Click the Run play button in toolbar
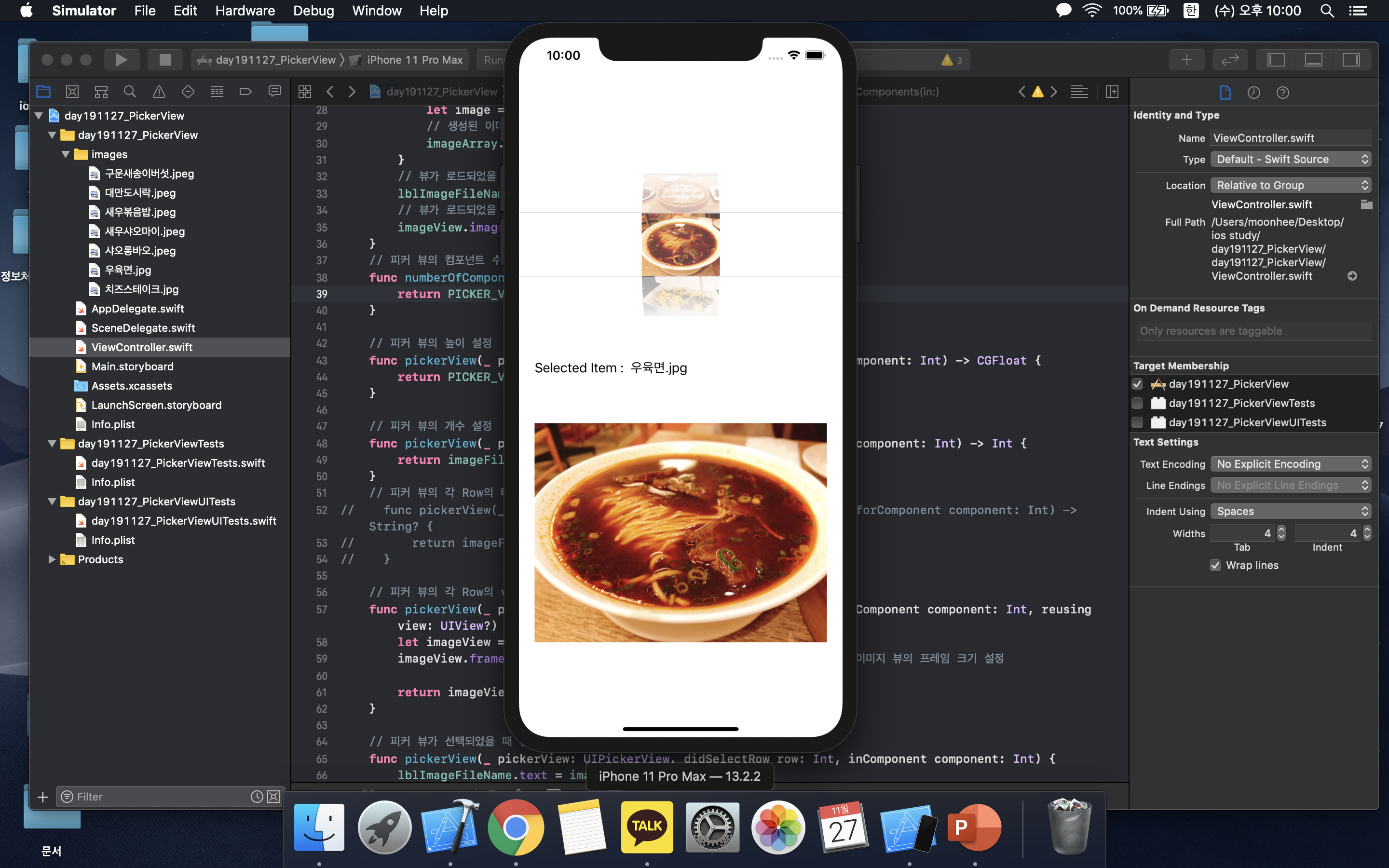1389x868 pixels. point(121,60)
